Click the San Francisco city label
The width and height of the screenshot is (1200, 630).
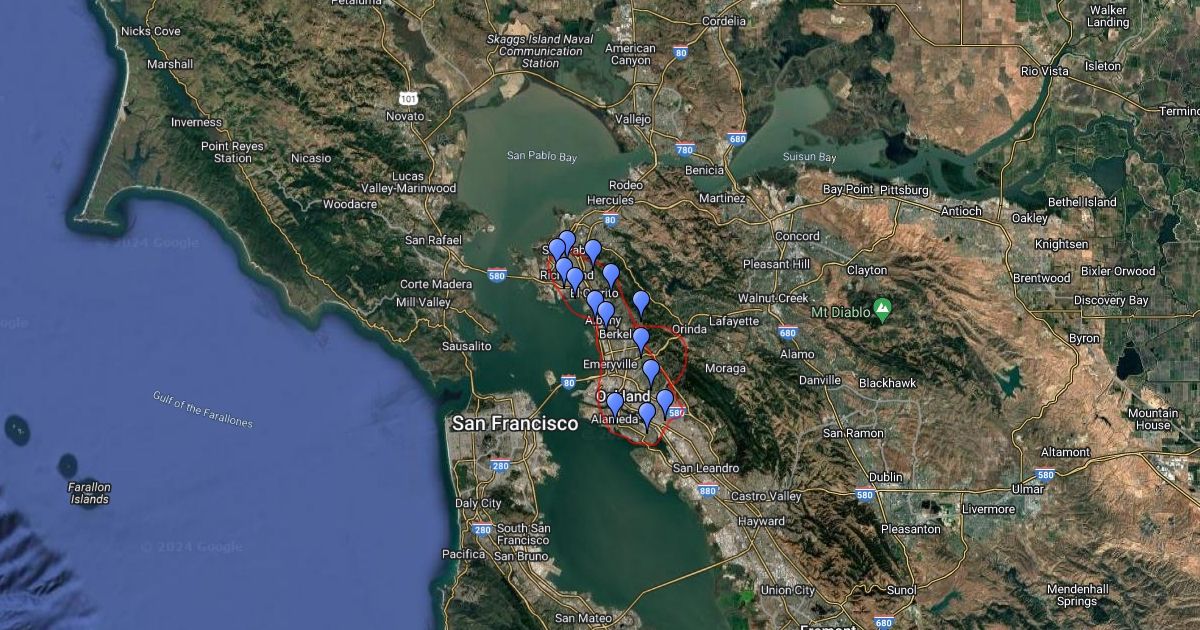click(x=515, y=424)
